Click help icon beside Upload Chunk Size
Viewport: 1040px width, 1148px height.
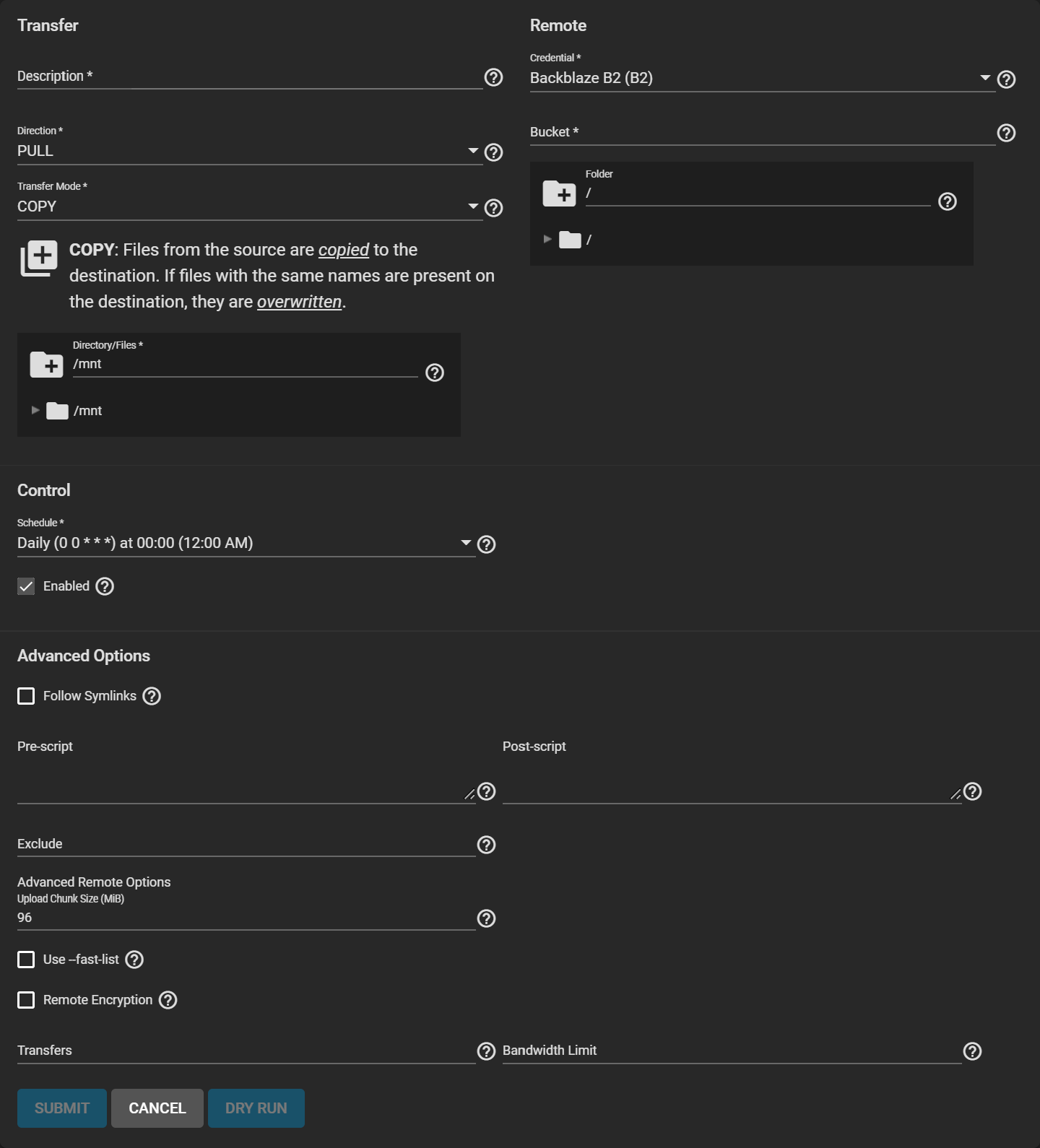click(x=487, y=918)
